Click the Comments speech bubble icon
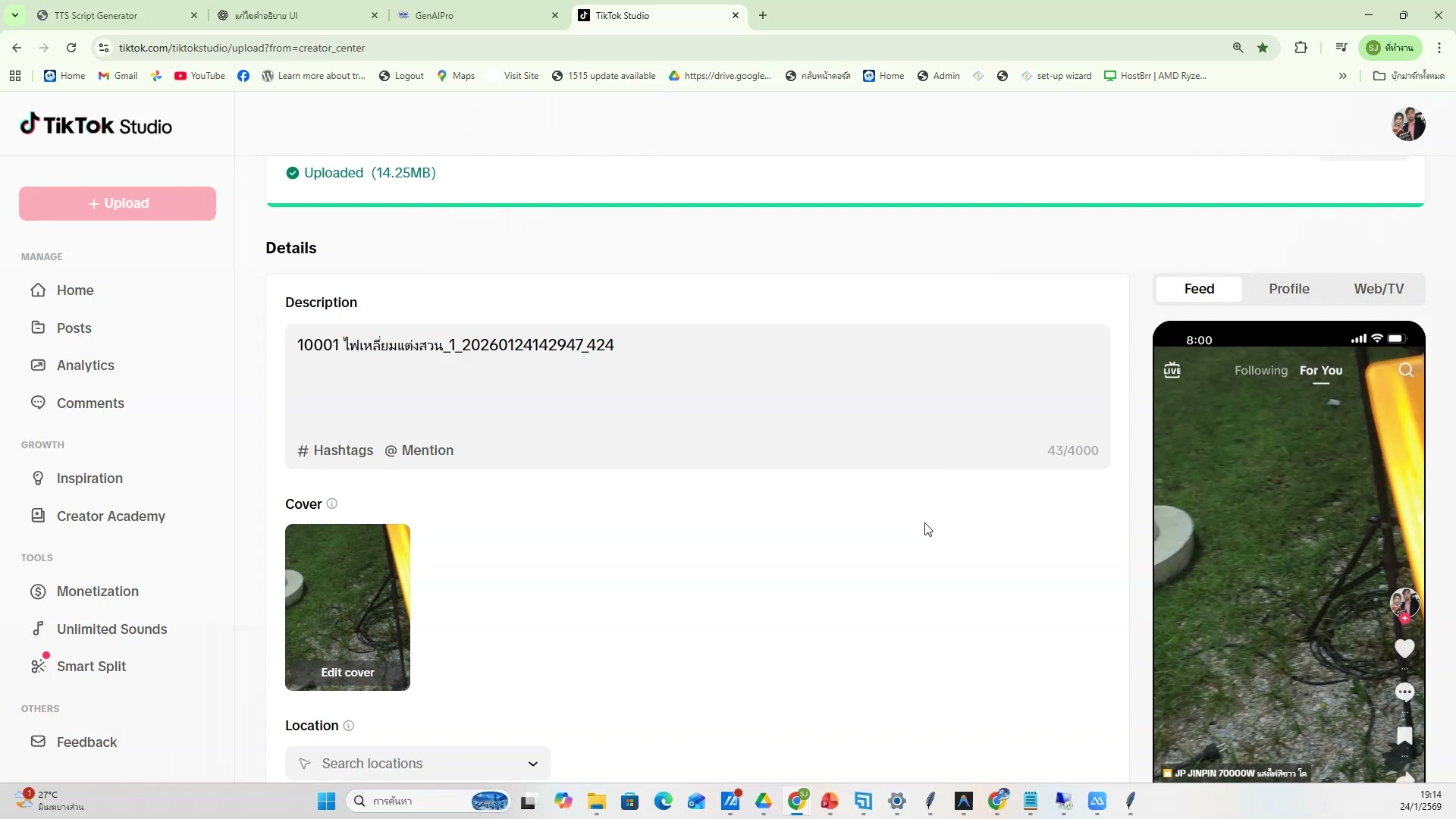The height and width of the screenshot is (819, 1456). [x=38, y=403]
